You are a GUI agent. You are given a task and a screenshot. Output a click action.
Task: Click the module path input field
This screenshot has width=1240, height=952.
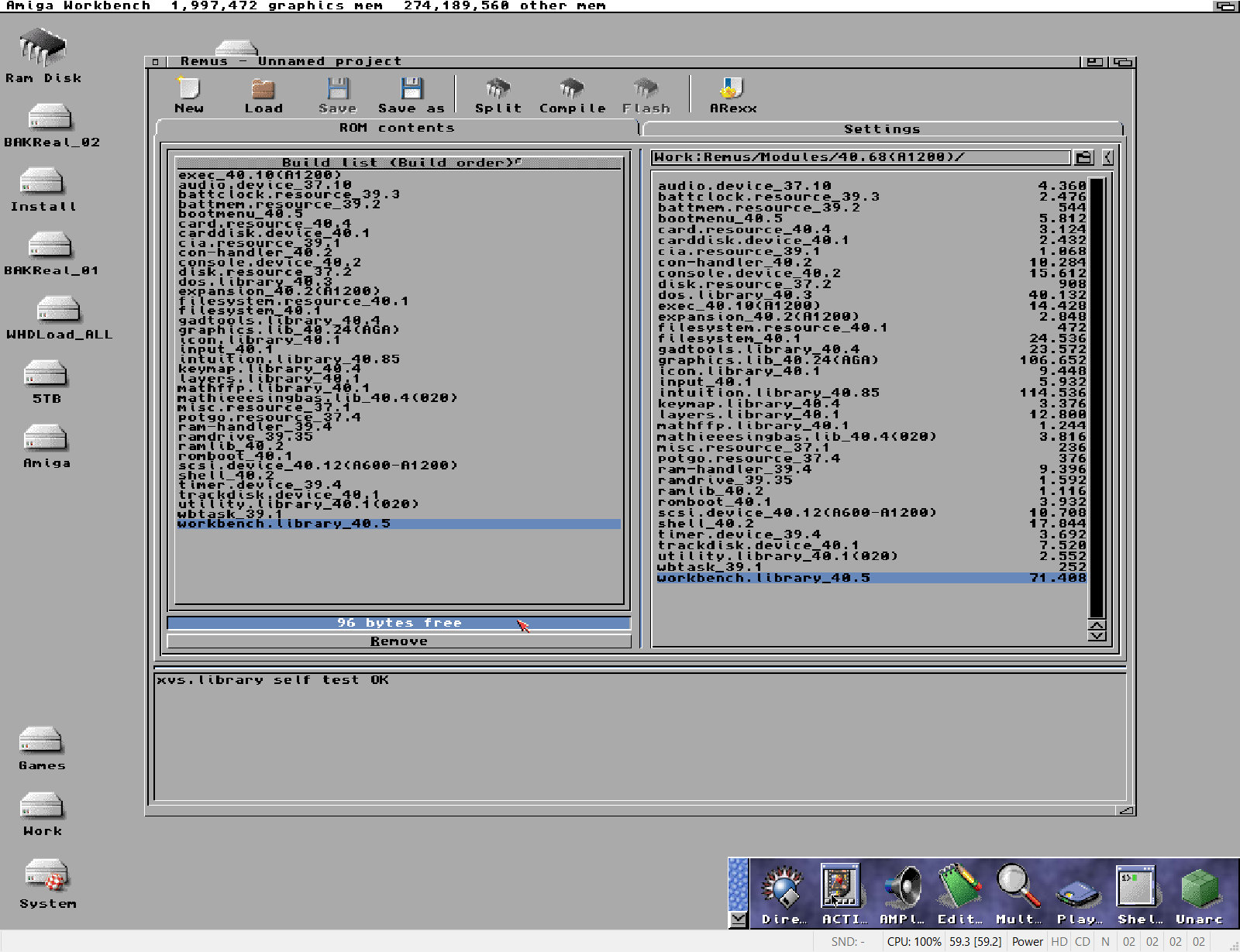(x=861, y=157)
